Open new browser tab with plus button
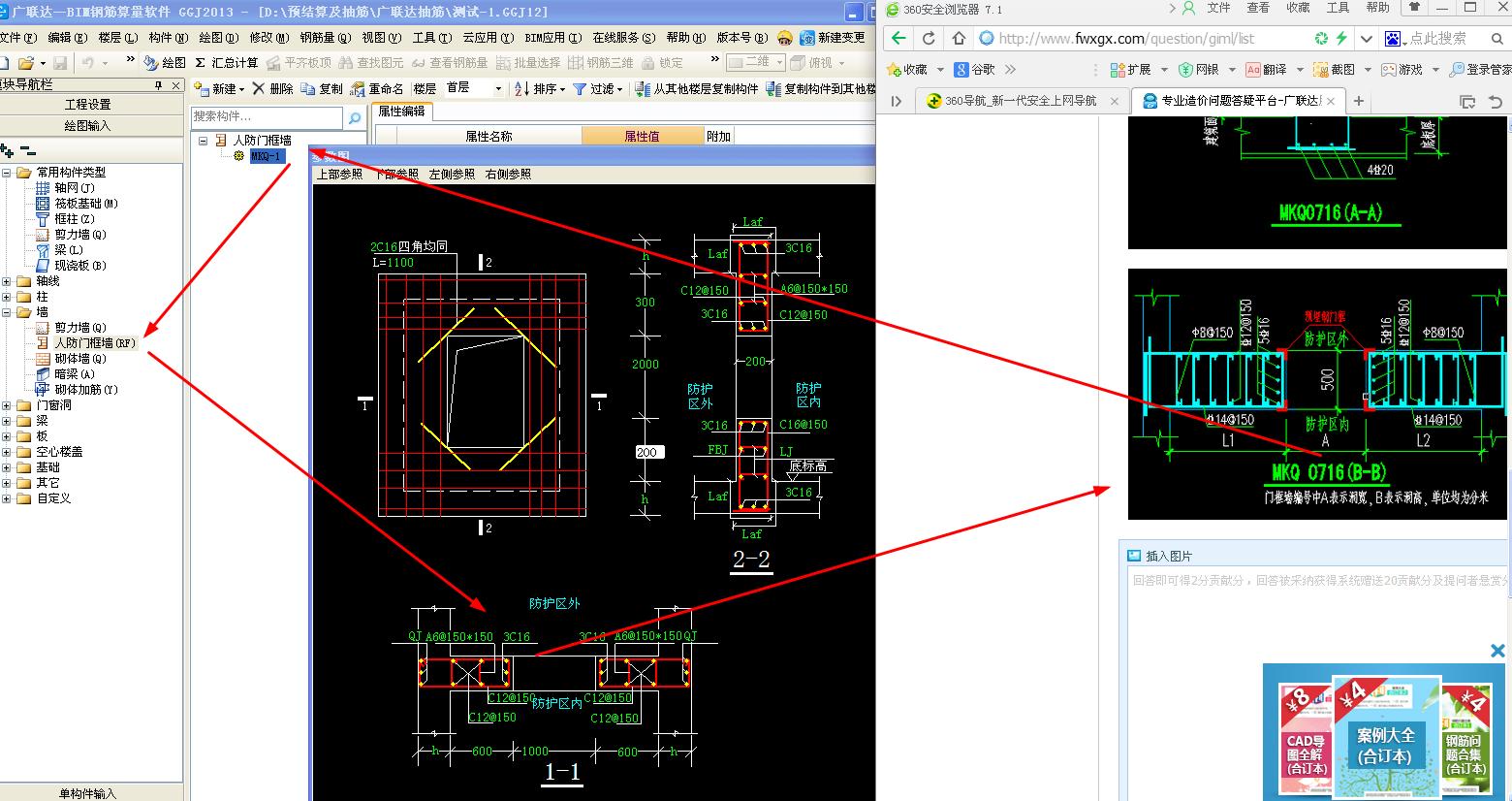This screenshot has width=1512, height=801. point(1359,101)
